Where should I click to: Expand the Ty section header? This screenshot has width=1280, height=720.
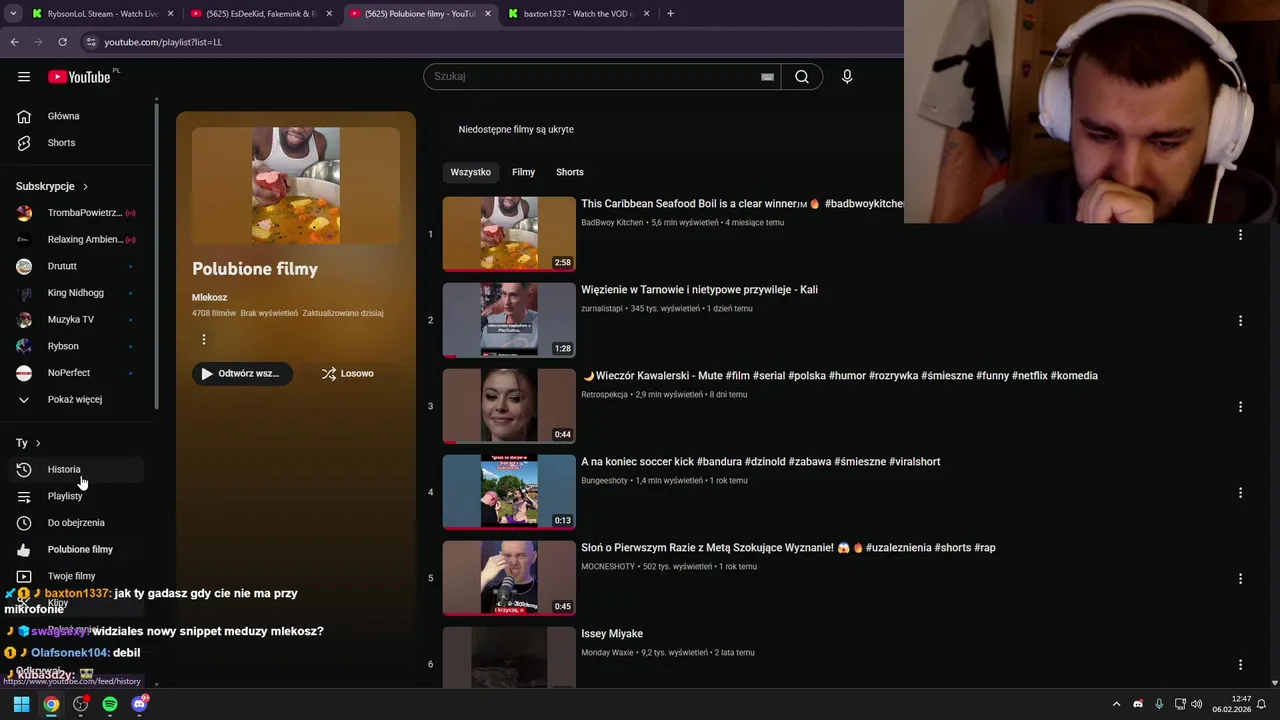point(28,443)
